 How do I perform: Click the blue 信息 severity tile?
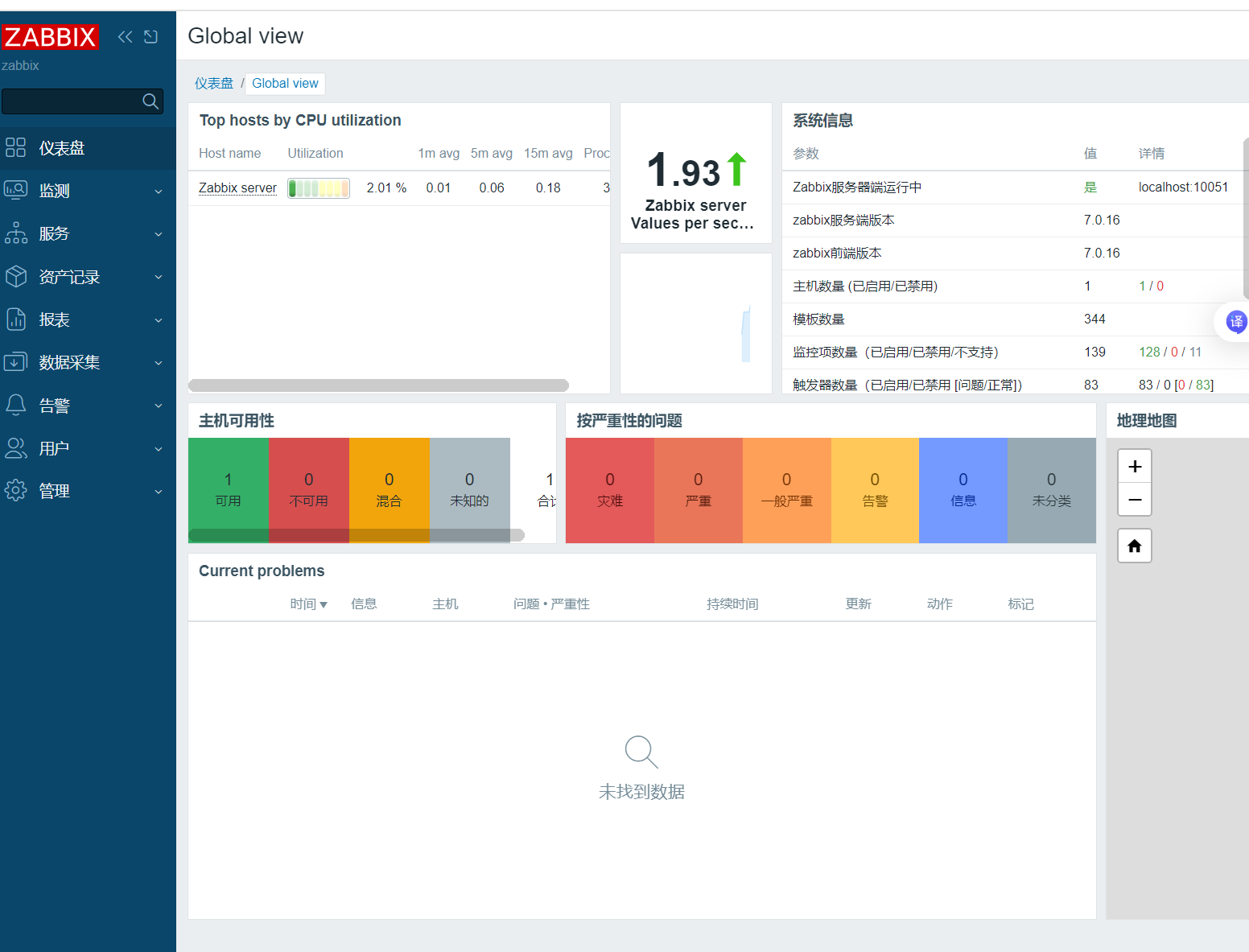pyautogui.click(x=963, y=490)
